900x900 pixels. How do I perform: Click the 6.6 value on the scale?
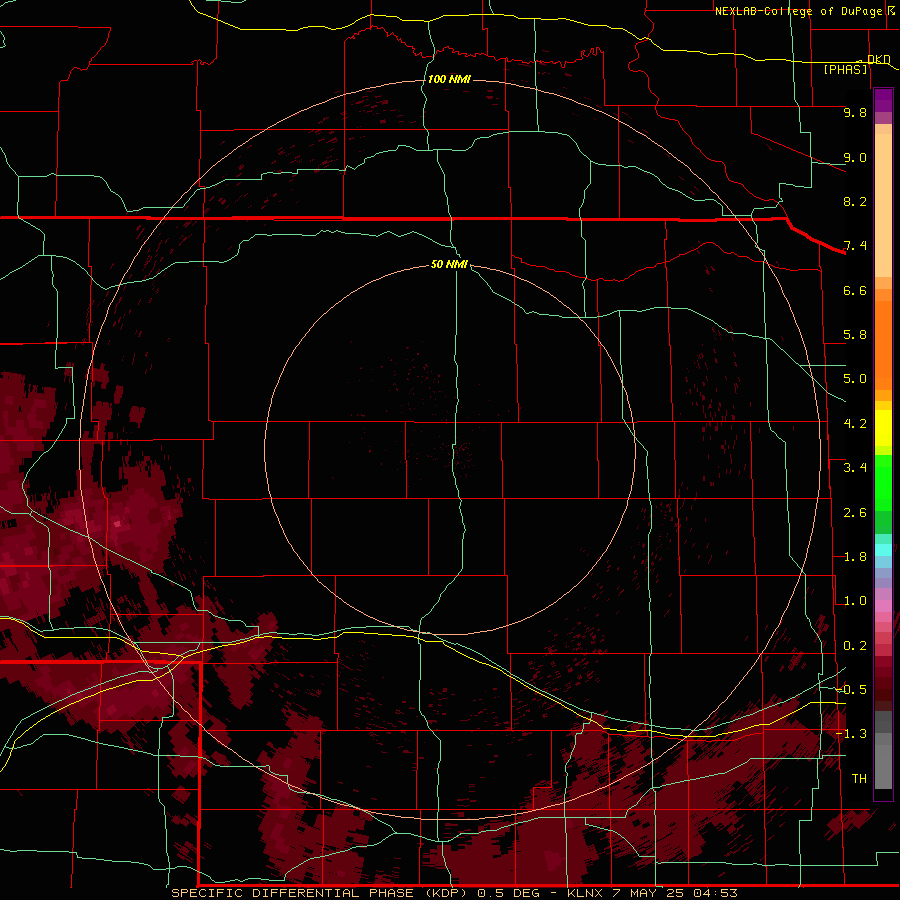click(855, 290)
